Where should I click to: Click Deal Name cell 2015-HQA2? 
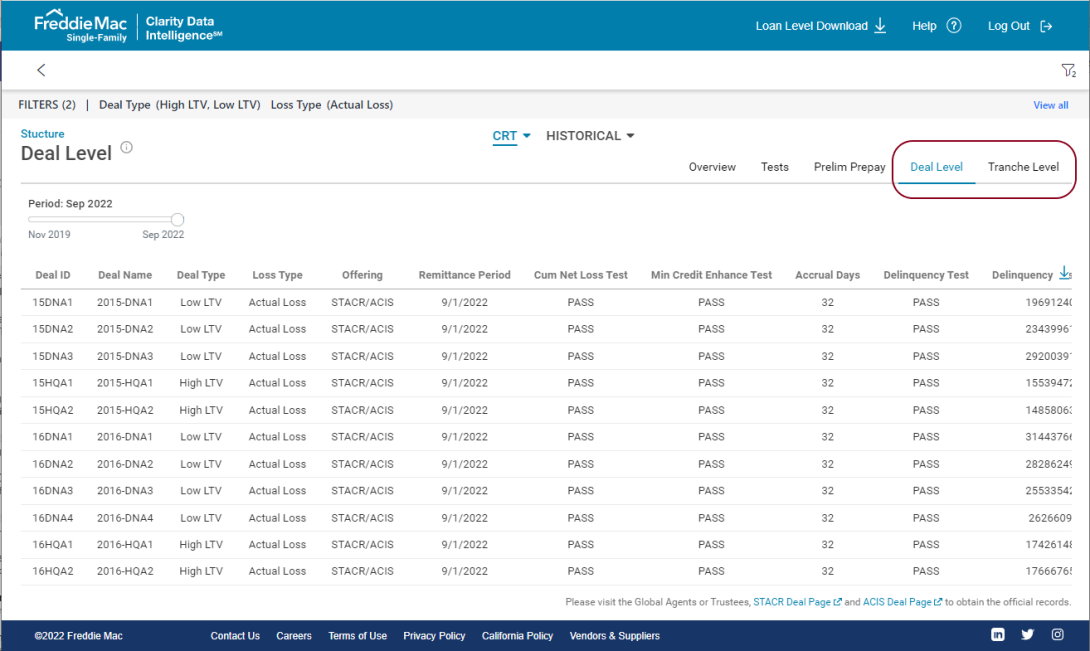click(125, 410)
